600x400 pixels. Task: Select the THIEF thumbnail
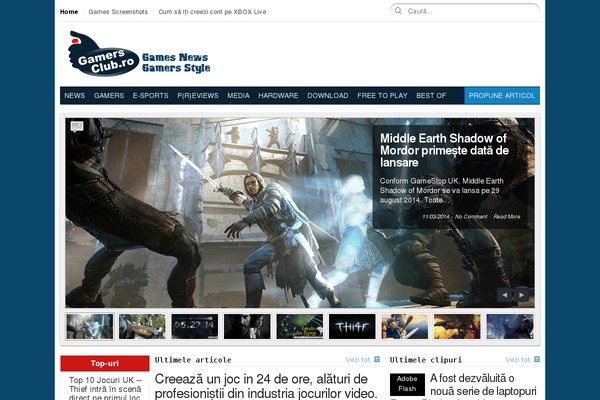(352, 327)
